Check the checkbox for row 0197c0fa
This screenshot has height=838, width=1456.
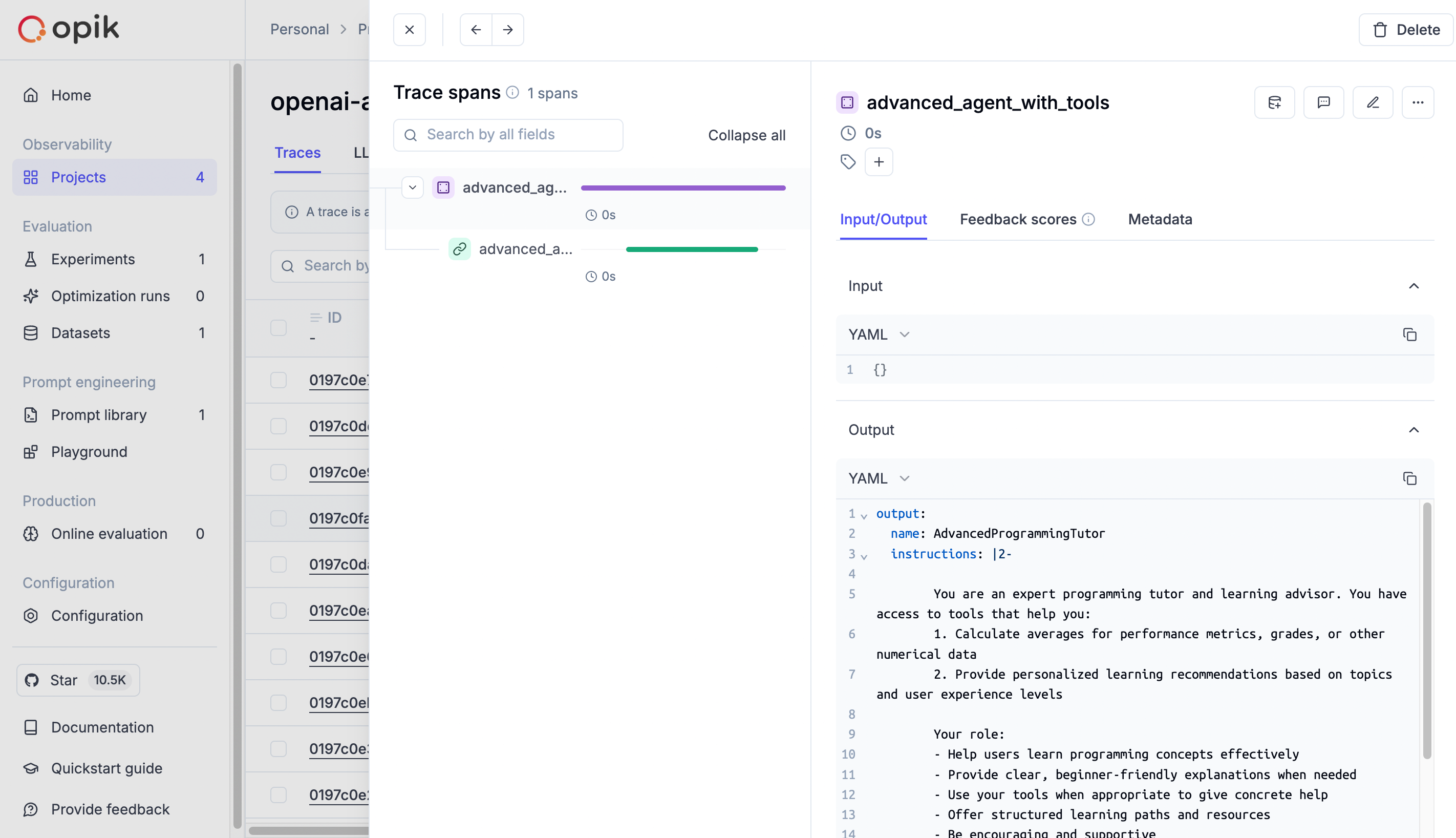[279, 518]
